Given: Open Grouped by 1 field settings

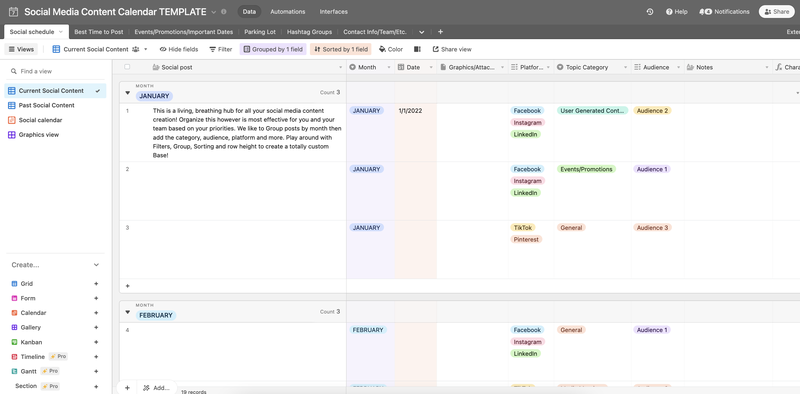Looking at the screenshot, I should (x=273, y=50).
